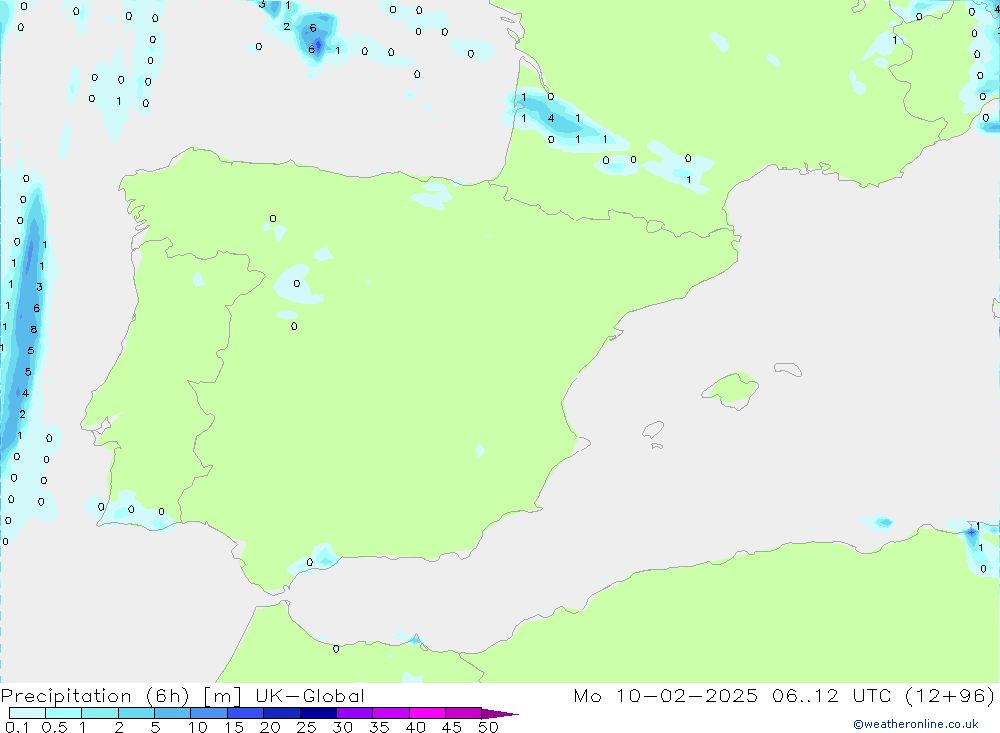Click the above-50 arrow tip of legend

[x=500, y=713]
